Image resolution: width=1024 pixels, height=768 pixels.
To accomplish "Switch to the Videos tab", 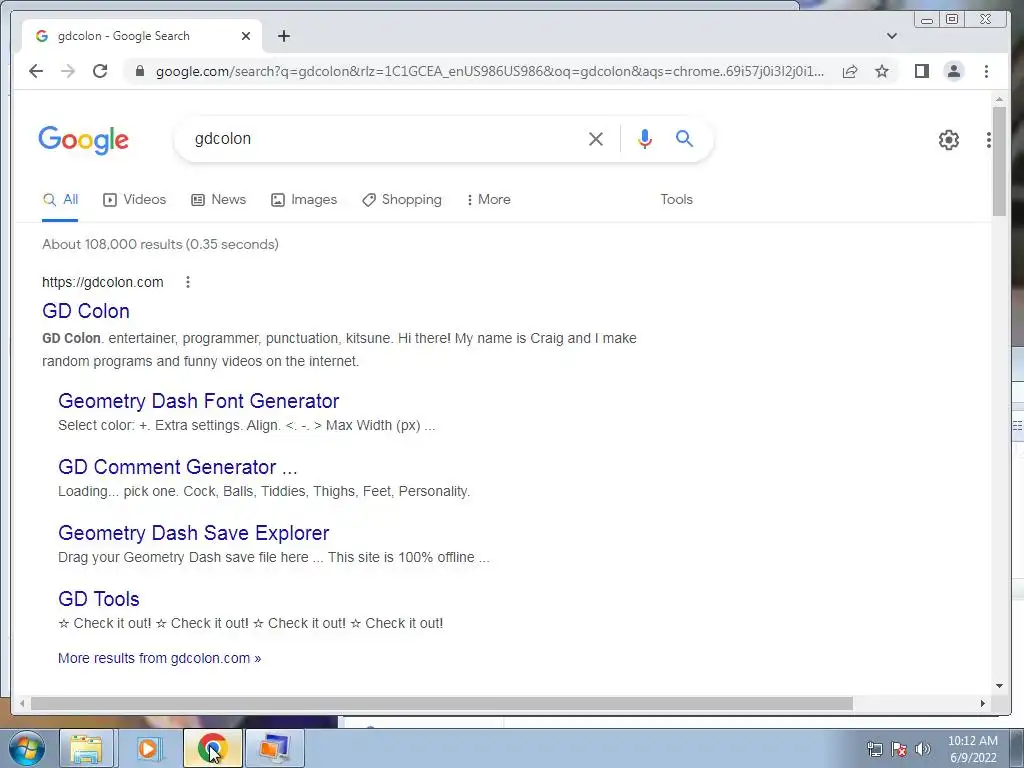I will 135,200.
